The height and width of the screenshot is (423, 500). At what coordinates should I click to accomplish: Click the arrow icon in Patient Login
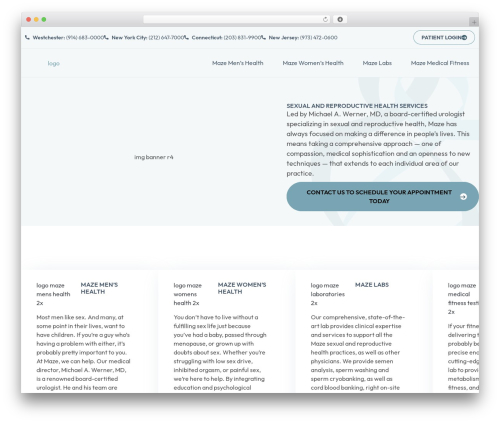[x=464, y=38]
